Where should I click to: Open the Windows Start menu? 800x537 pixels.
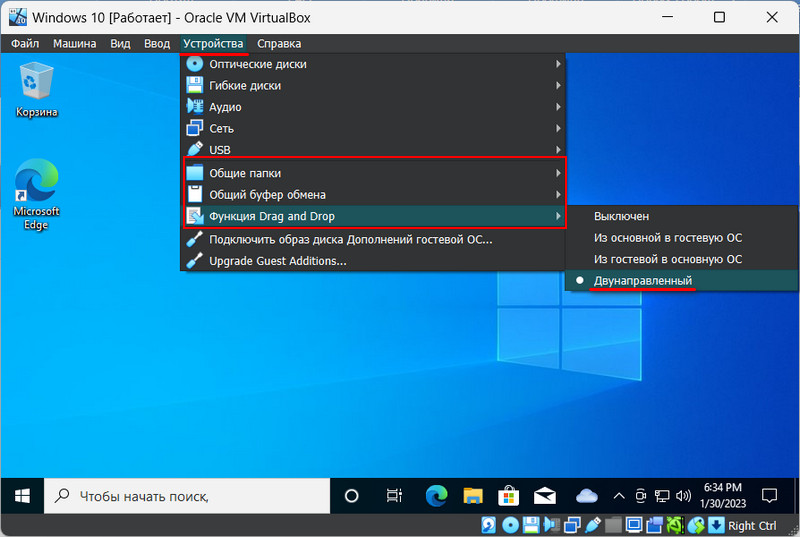tap(22, 496)
